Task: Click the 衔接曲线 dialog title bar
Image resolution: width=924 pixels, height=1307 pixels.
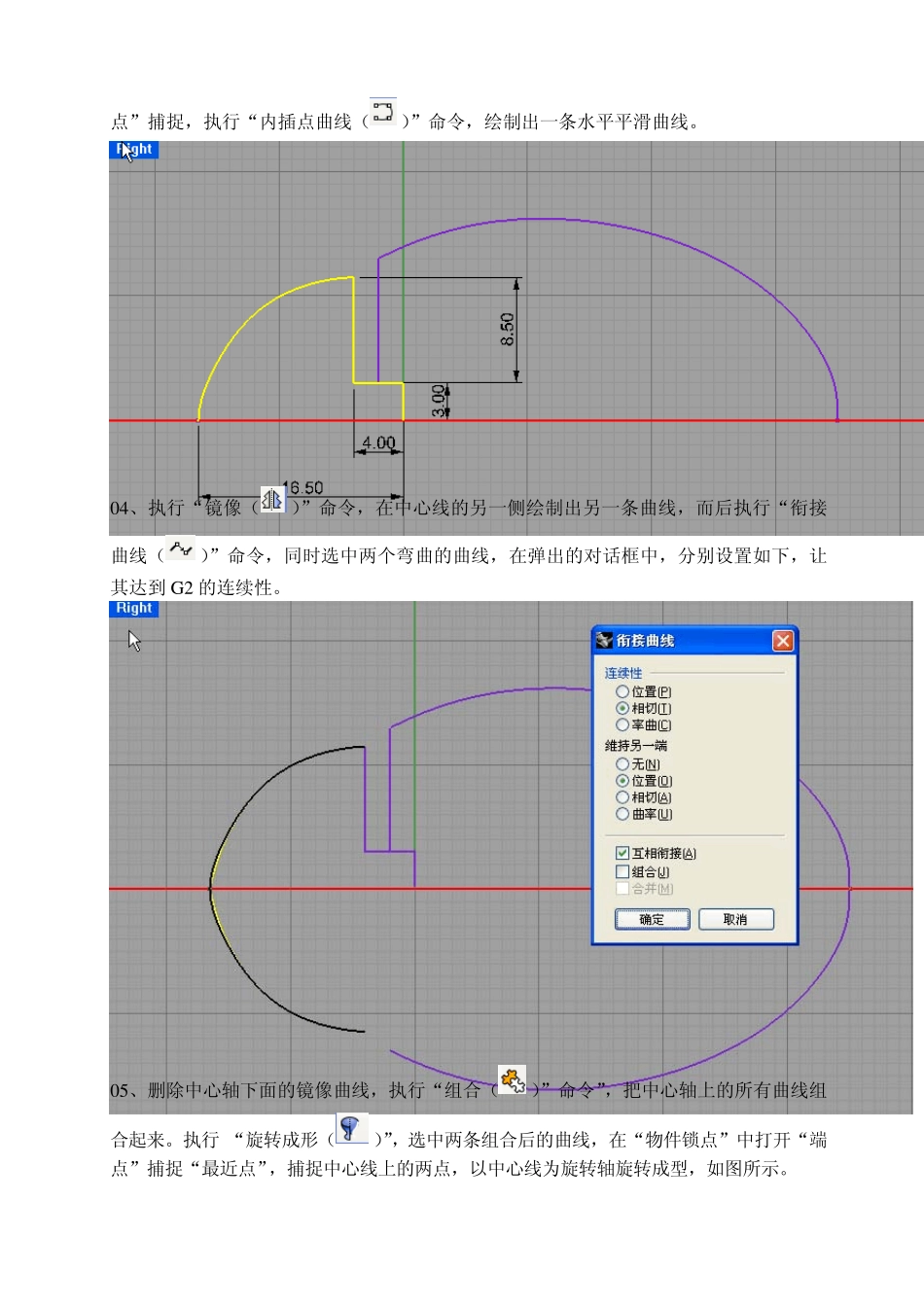Action: [694, 641]
